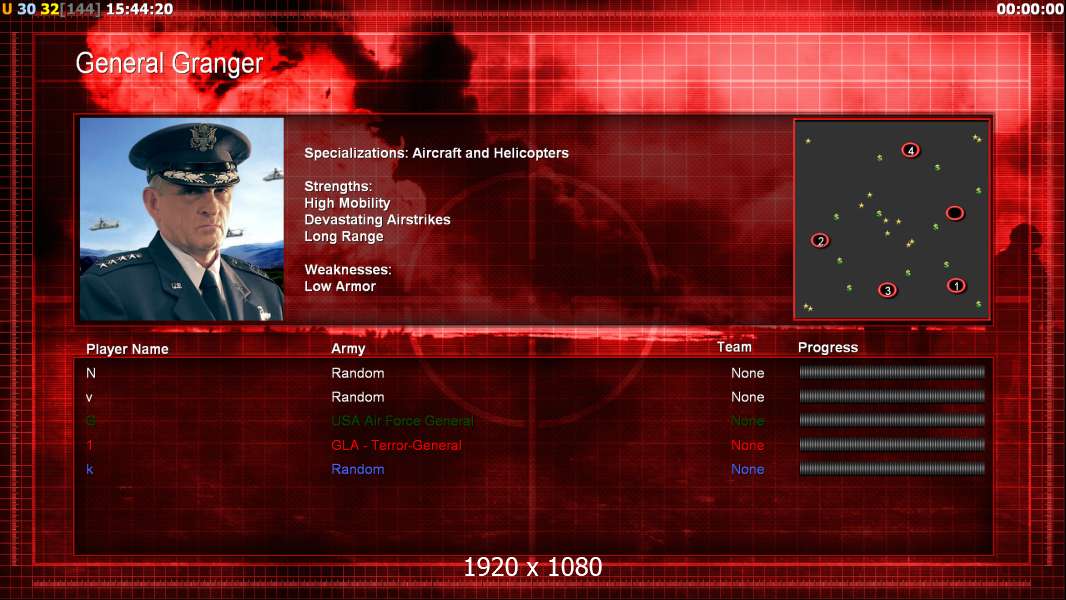
Task: Click the 00:00:00 timer in top corner
Action: (1029, 9)
